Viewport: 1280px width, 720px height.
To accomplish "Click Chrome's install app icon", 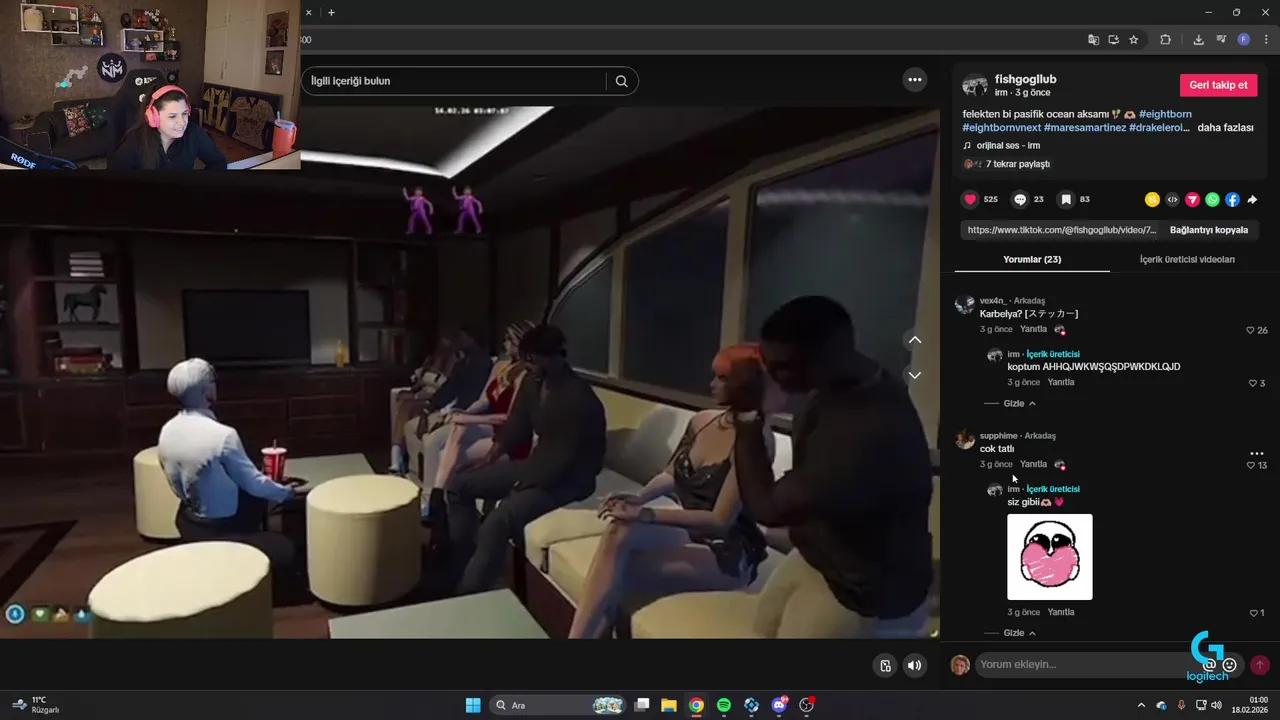I will [1113, 40].
